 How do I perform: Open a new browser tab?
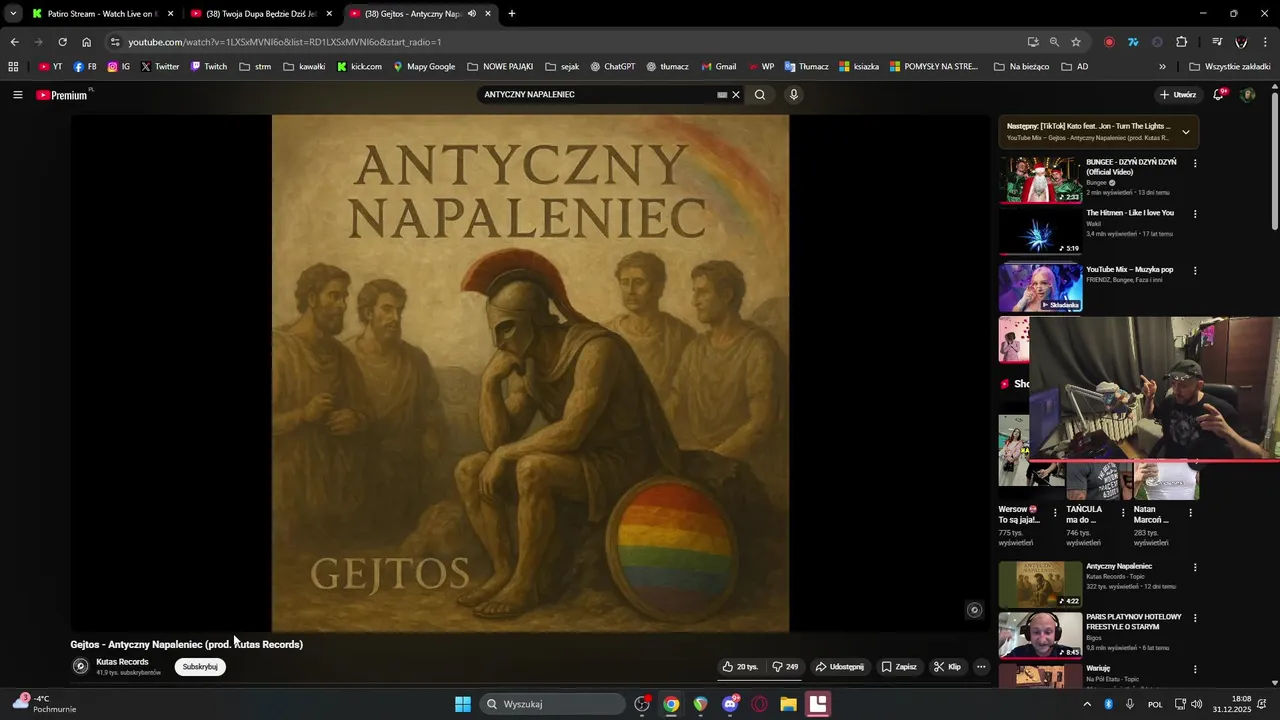click(x=512, y=14)
